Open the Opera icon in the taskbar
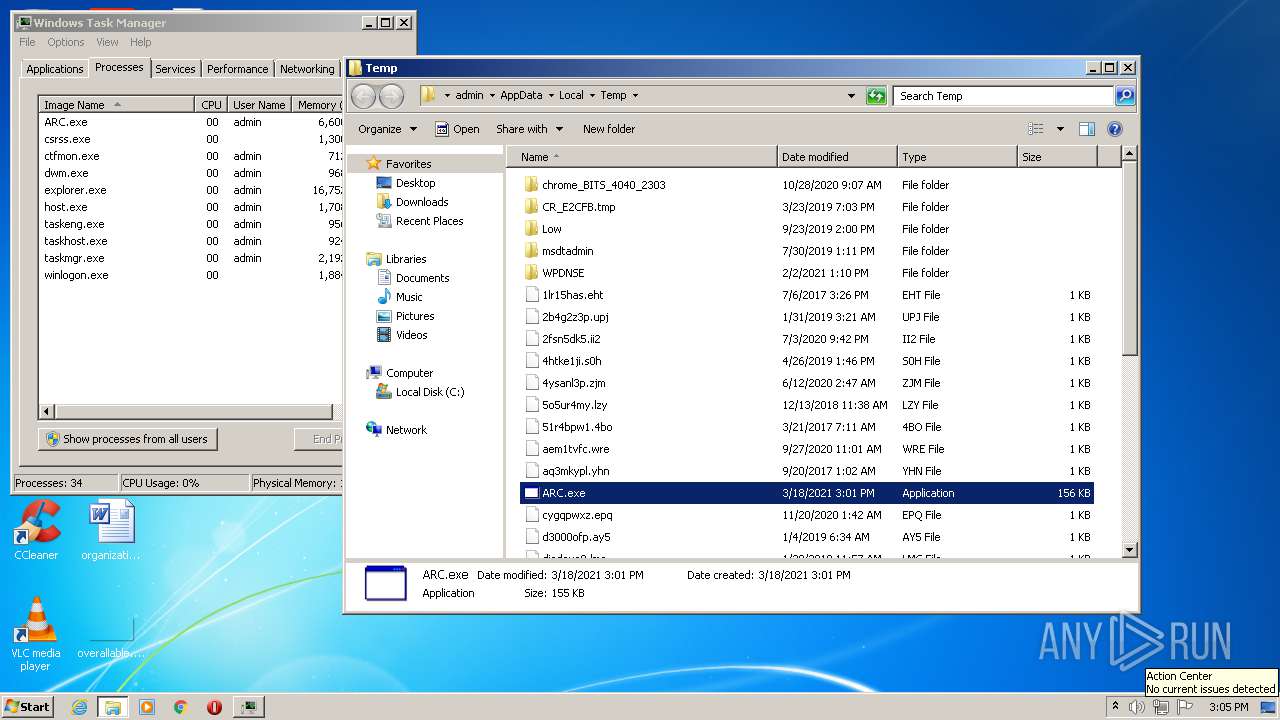Viewport: 1280px width, 720px height. point(214,707)
